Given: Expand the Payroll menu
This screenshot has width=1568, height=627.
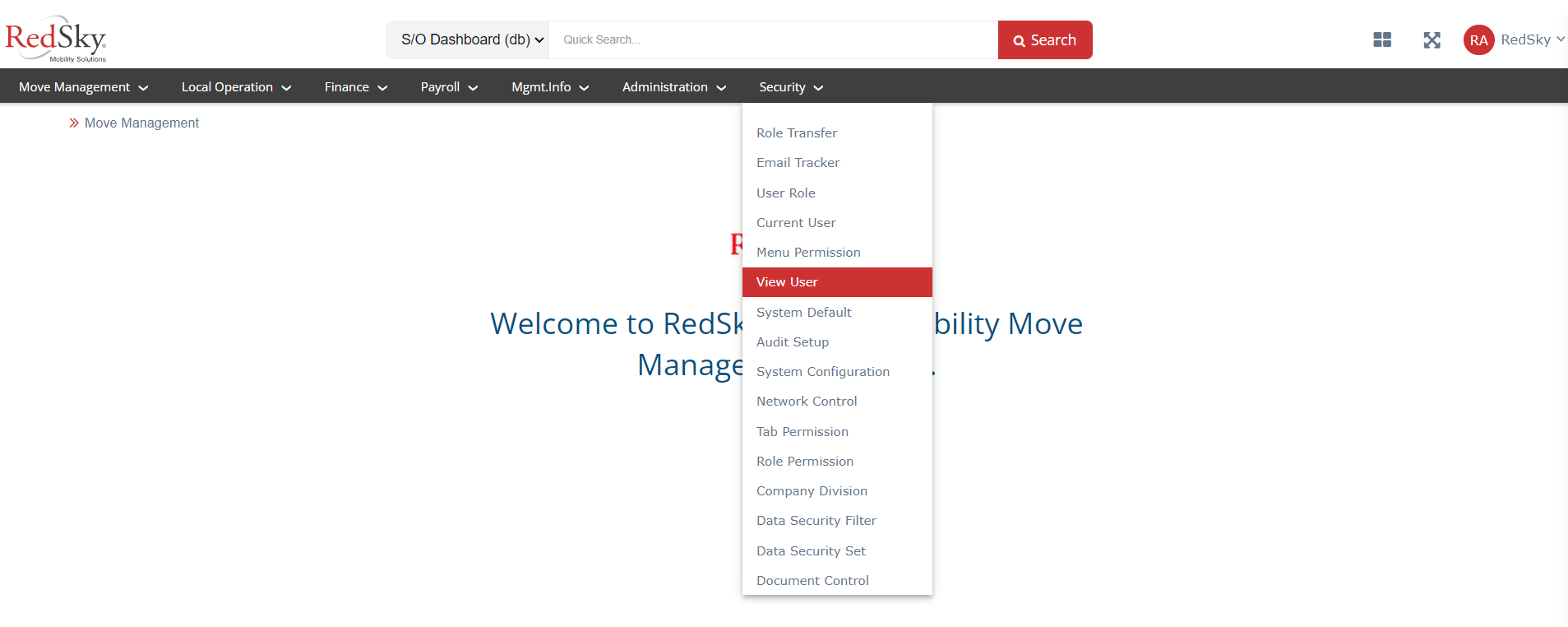Looking at the screenshot, I should [x=449, y=86].
